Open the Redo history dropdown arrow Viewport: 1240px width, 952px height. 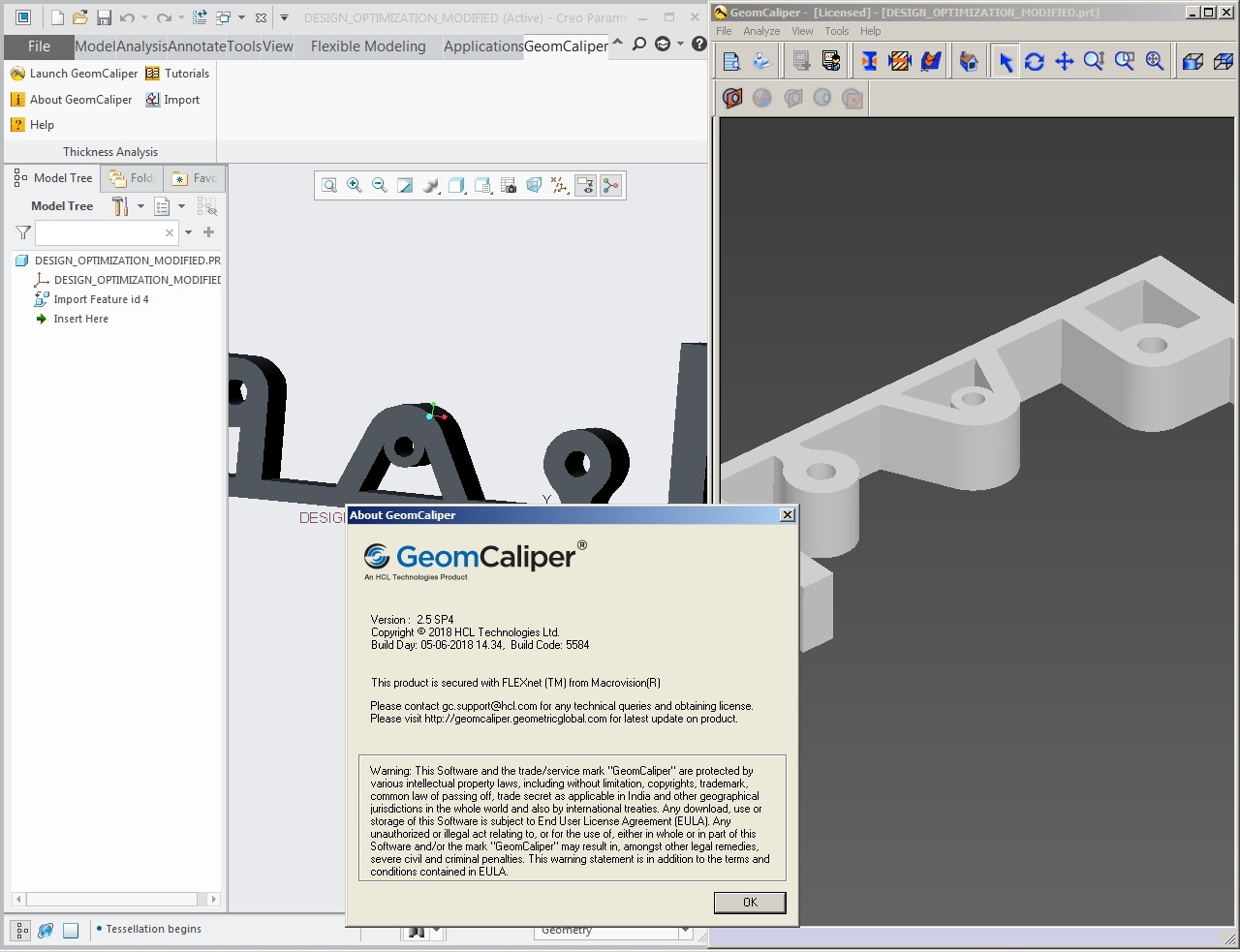181,17
